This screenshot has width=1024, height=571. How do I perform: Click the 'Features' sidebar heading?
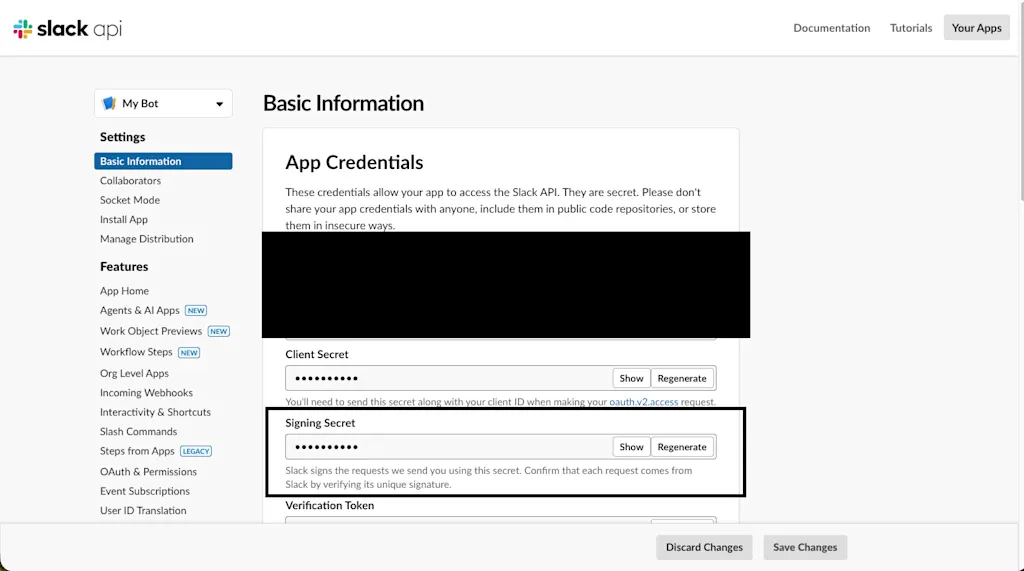[x=124, y=267]
